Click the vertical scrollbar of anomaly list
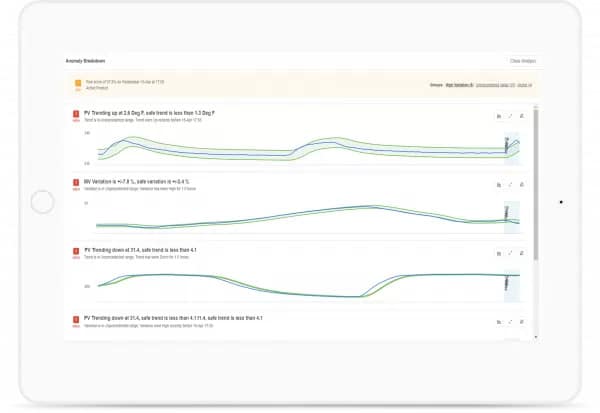Viewport: 600px width, 413px height. click(x=537, y=200)
